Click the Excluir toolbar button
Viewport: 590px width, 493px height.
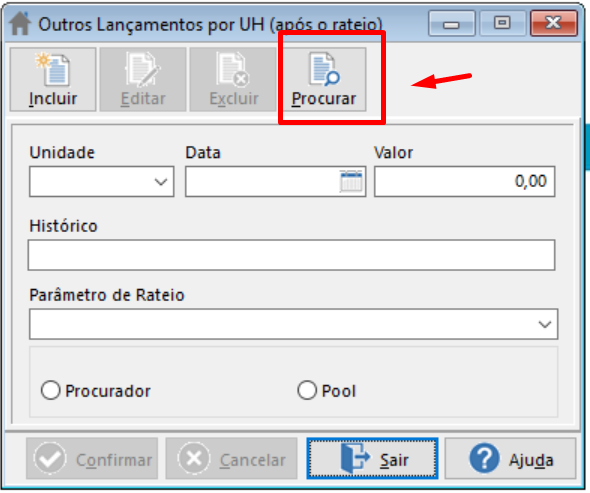(x=233, y=79)
